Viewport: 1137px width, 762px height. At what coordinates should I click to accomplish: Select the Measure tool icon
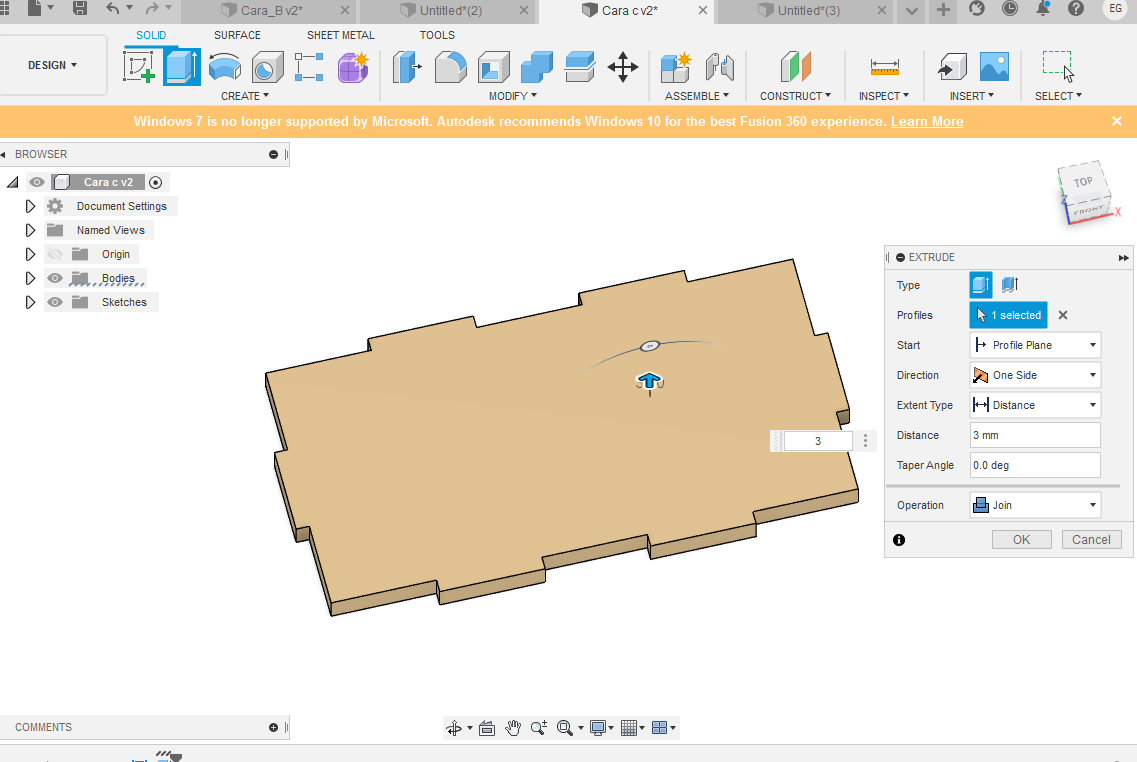point(884,67)
